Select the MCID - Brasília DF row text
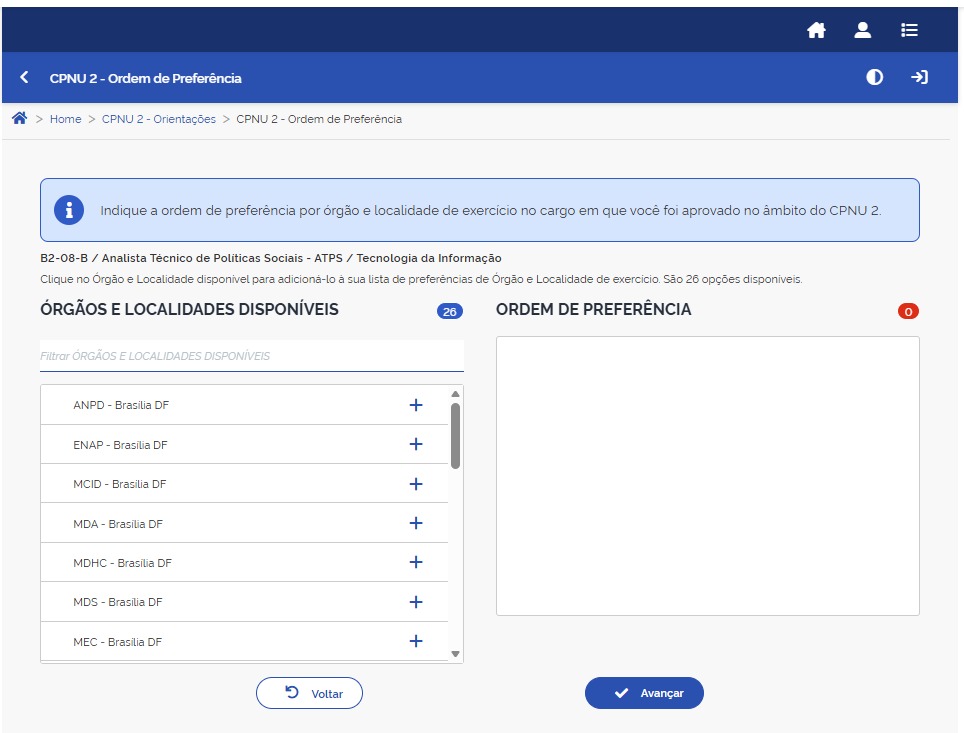964x733 pixels. [x=119, y=485]
